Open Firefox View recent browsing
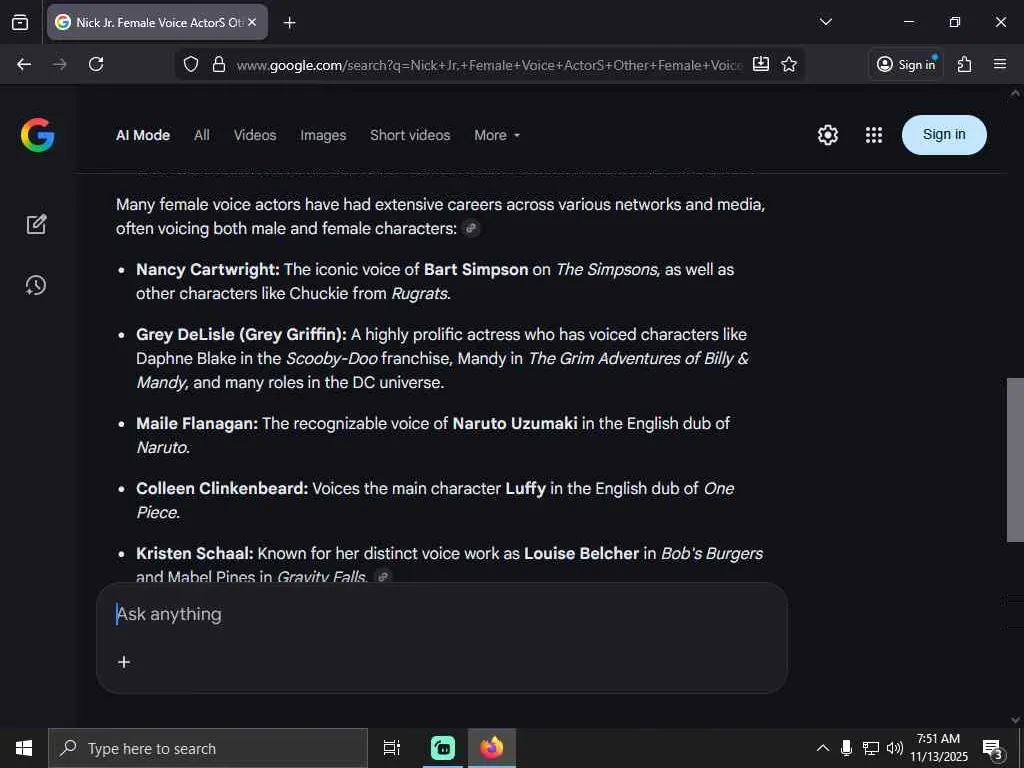1024x768 pixels. pos(20,22)
